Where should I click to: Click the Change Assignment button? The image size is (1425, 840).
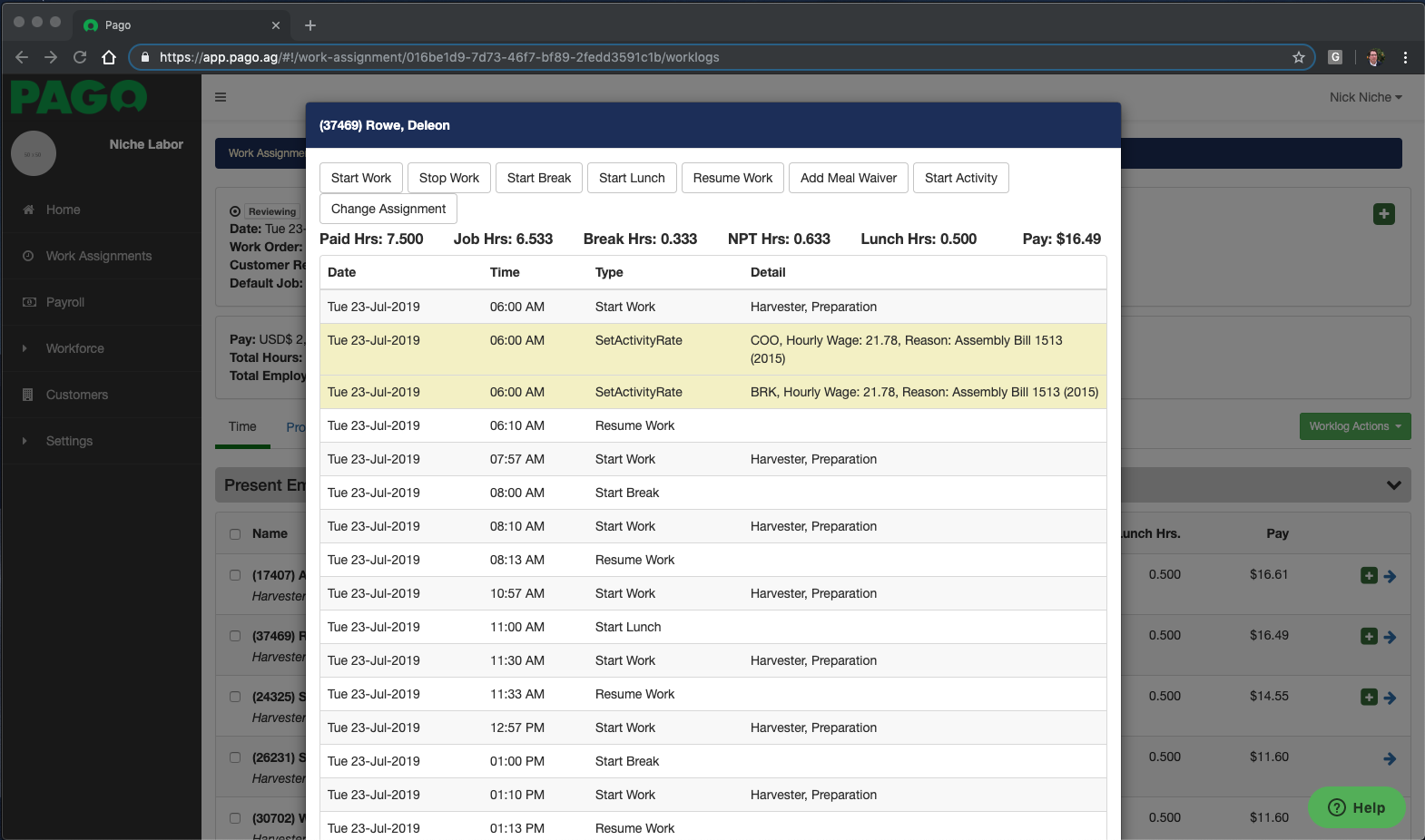coord(388,209)
